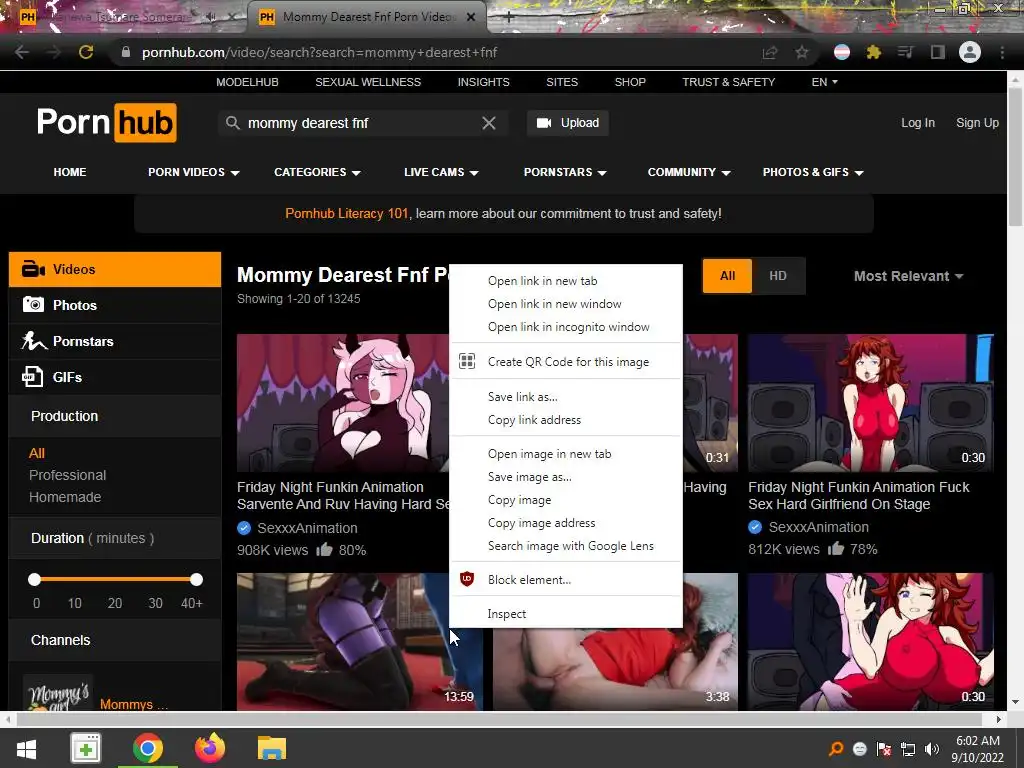Open a new tab with plus button
Viewport: 1024px width, 768px height.
[x=509, y=17]
